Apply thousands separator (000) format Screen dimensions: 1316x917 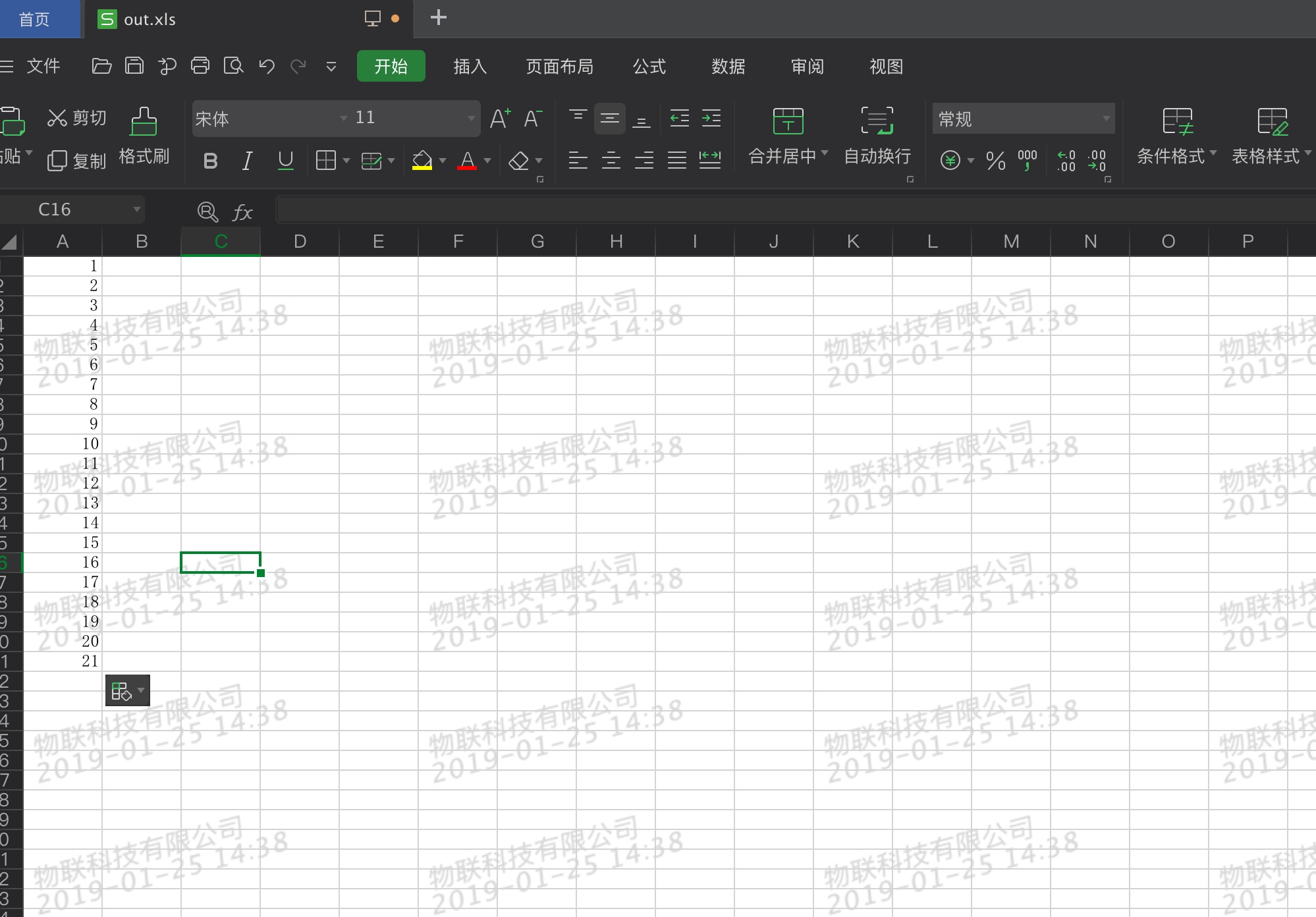click(x=1026, y=160)
